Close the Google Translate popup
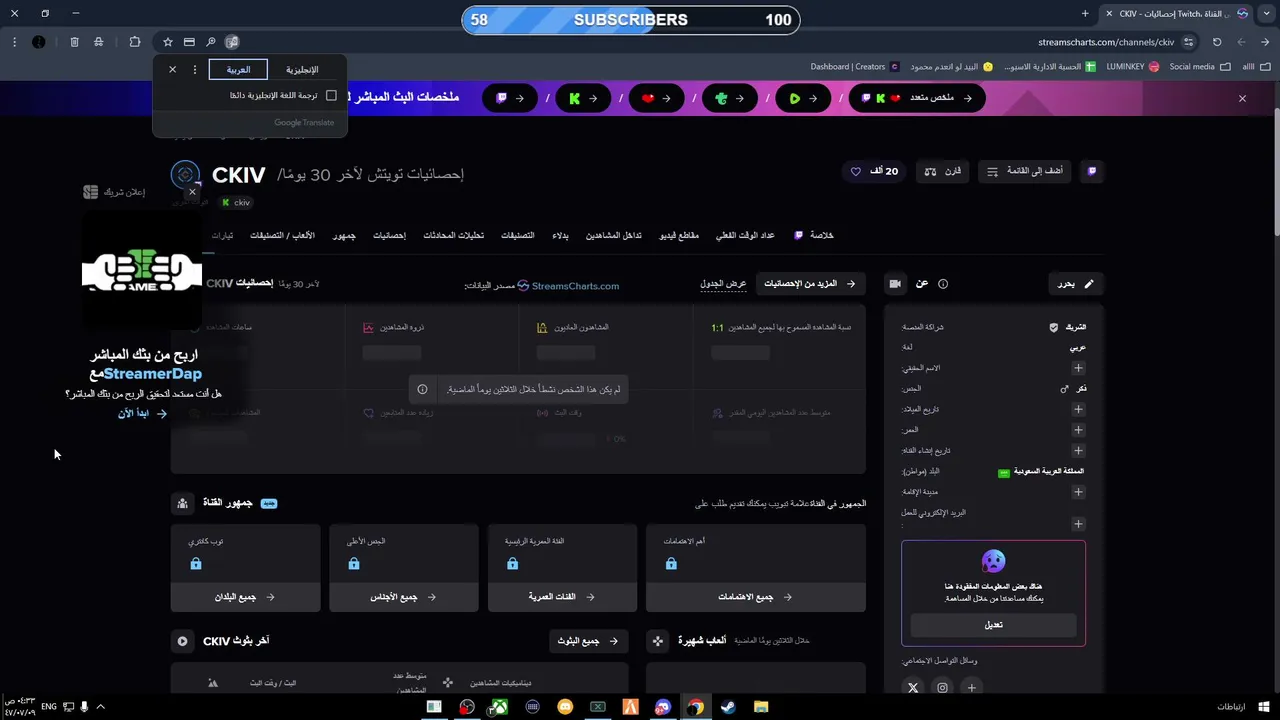Image resolution: width=1280 pixels, height=720 pixels. click(172, 70)
